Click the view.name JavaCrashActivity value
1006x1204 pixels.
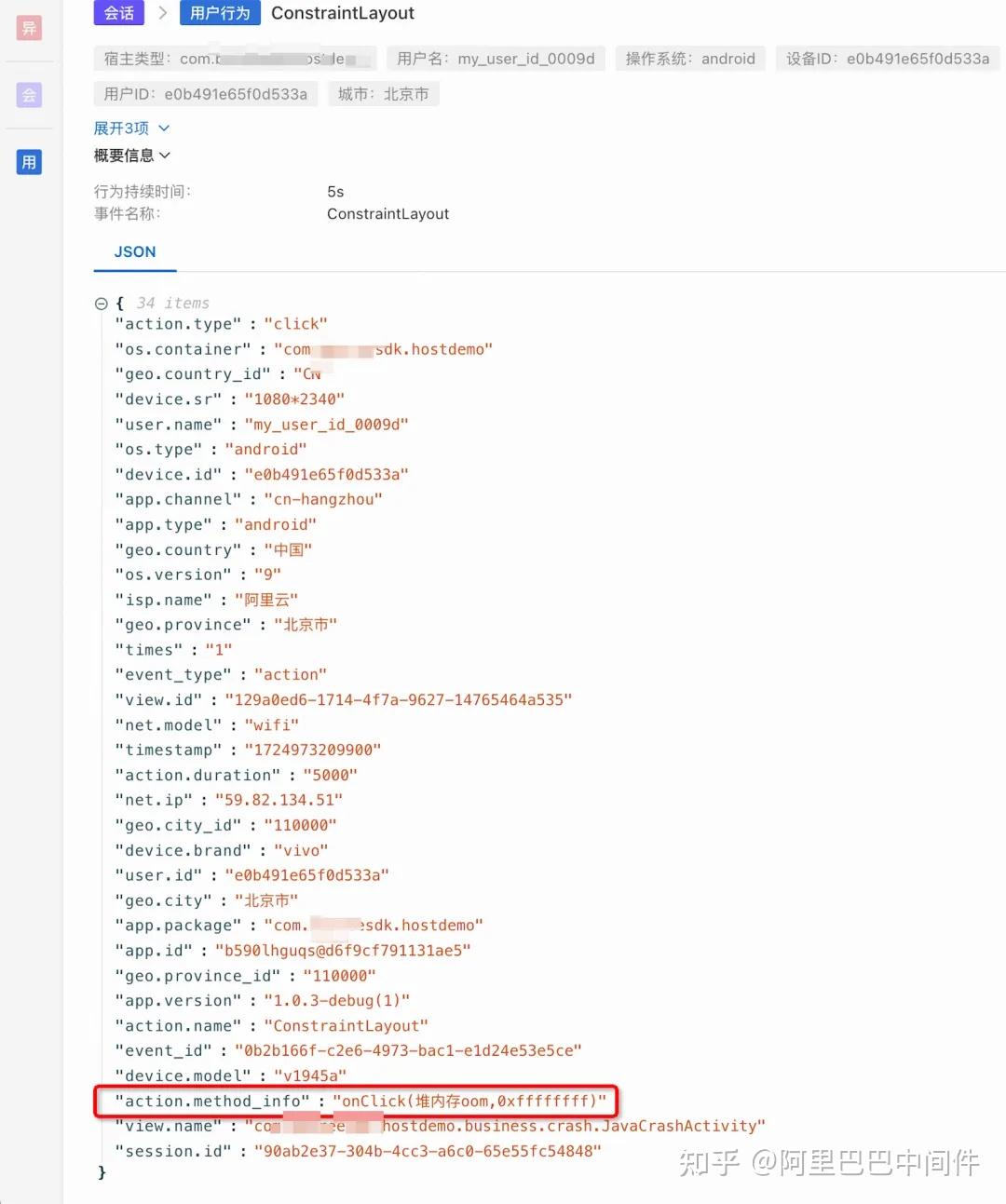tap(505, 1127)
